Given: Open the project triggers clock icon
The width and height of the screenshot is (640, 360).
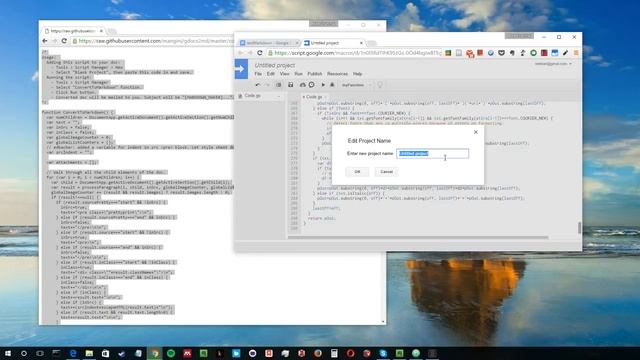Looking at the screenshot, I should [311, 85].
